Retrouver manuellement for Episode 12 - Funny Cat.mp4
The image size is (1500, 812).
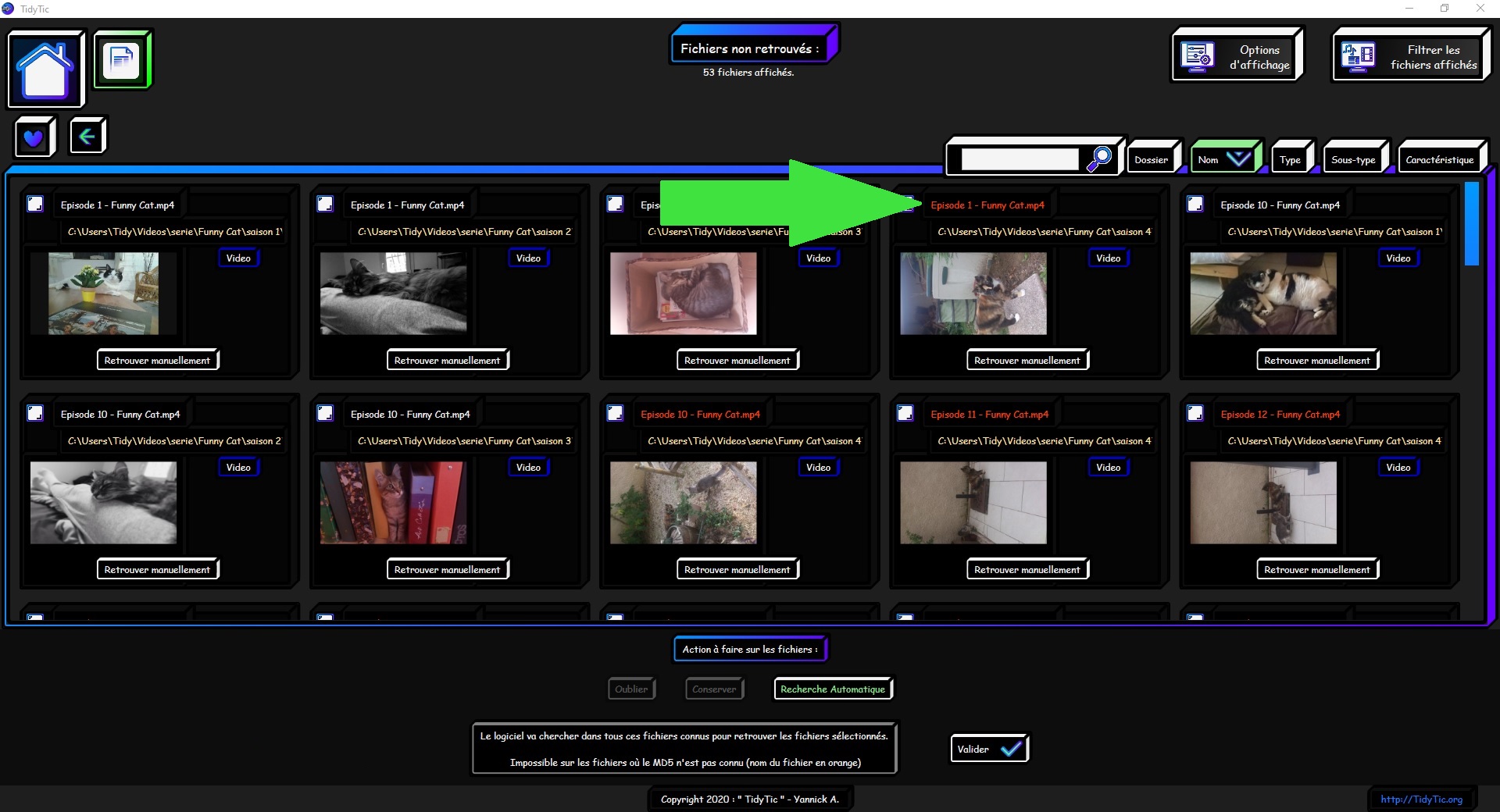click(1317, 569)
